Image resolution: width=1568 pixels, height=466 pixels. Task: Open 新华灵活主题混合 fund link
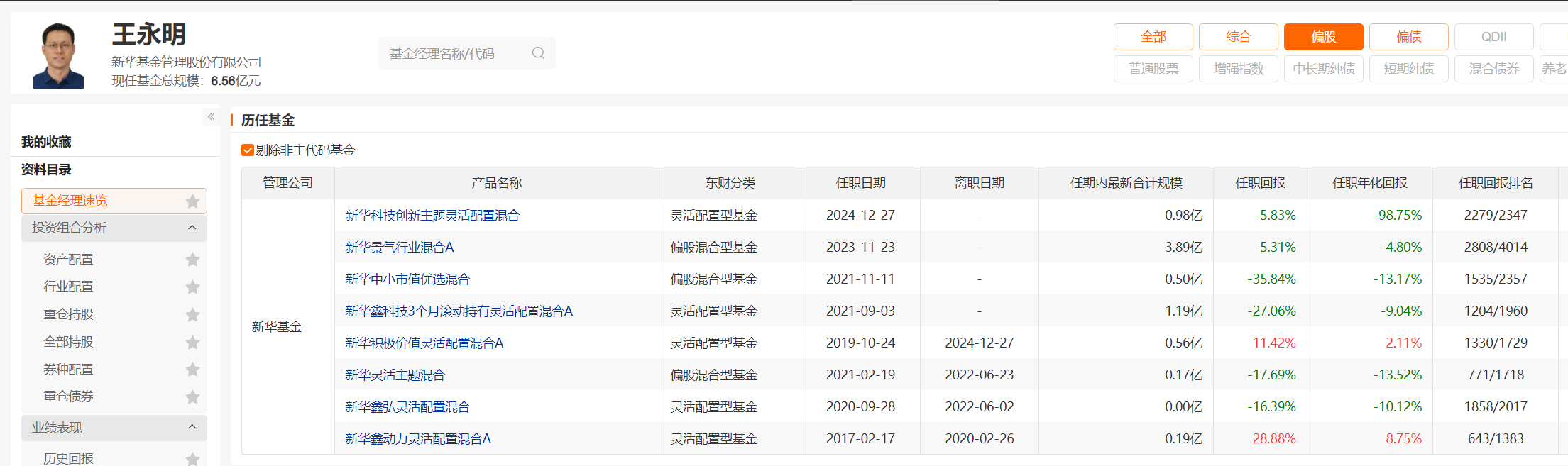395,375
